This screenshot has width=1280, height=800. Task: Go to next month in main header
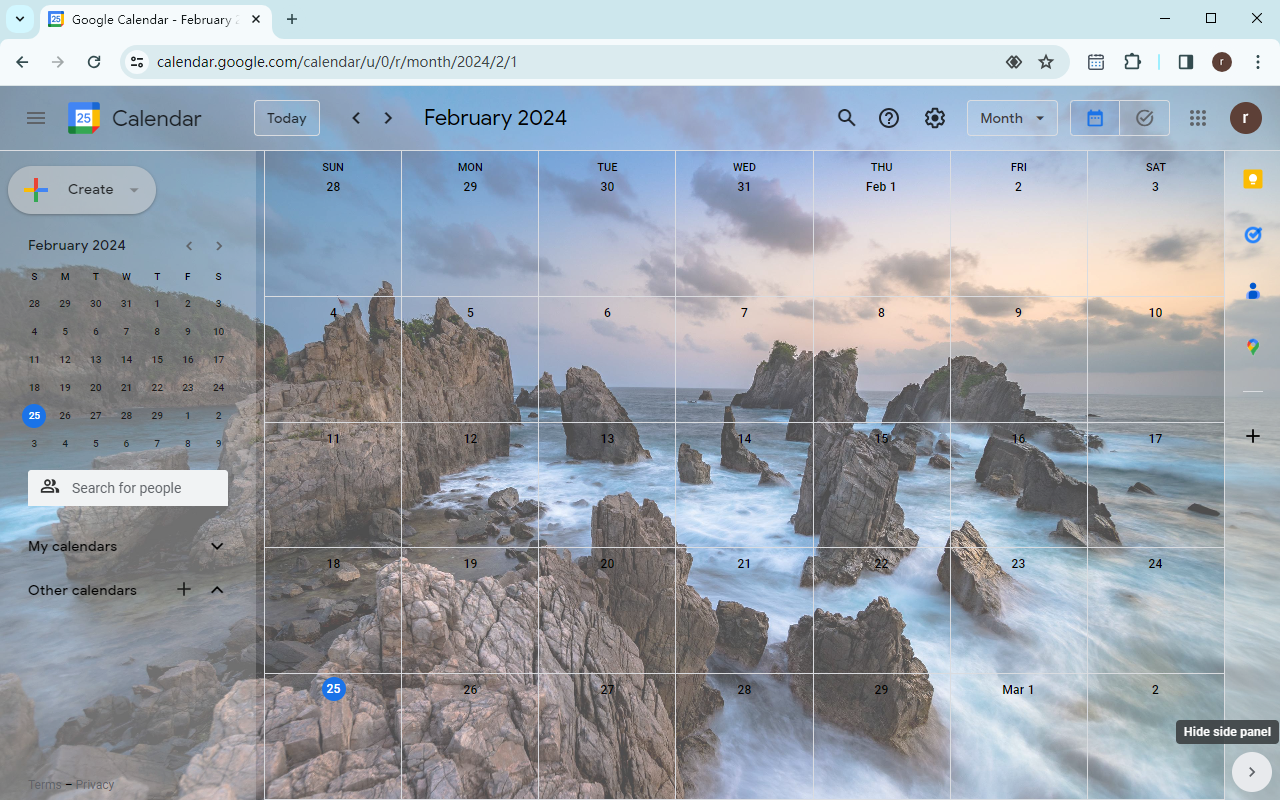click(388, 118)
